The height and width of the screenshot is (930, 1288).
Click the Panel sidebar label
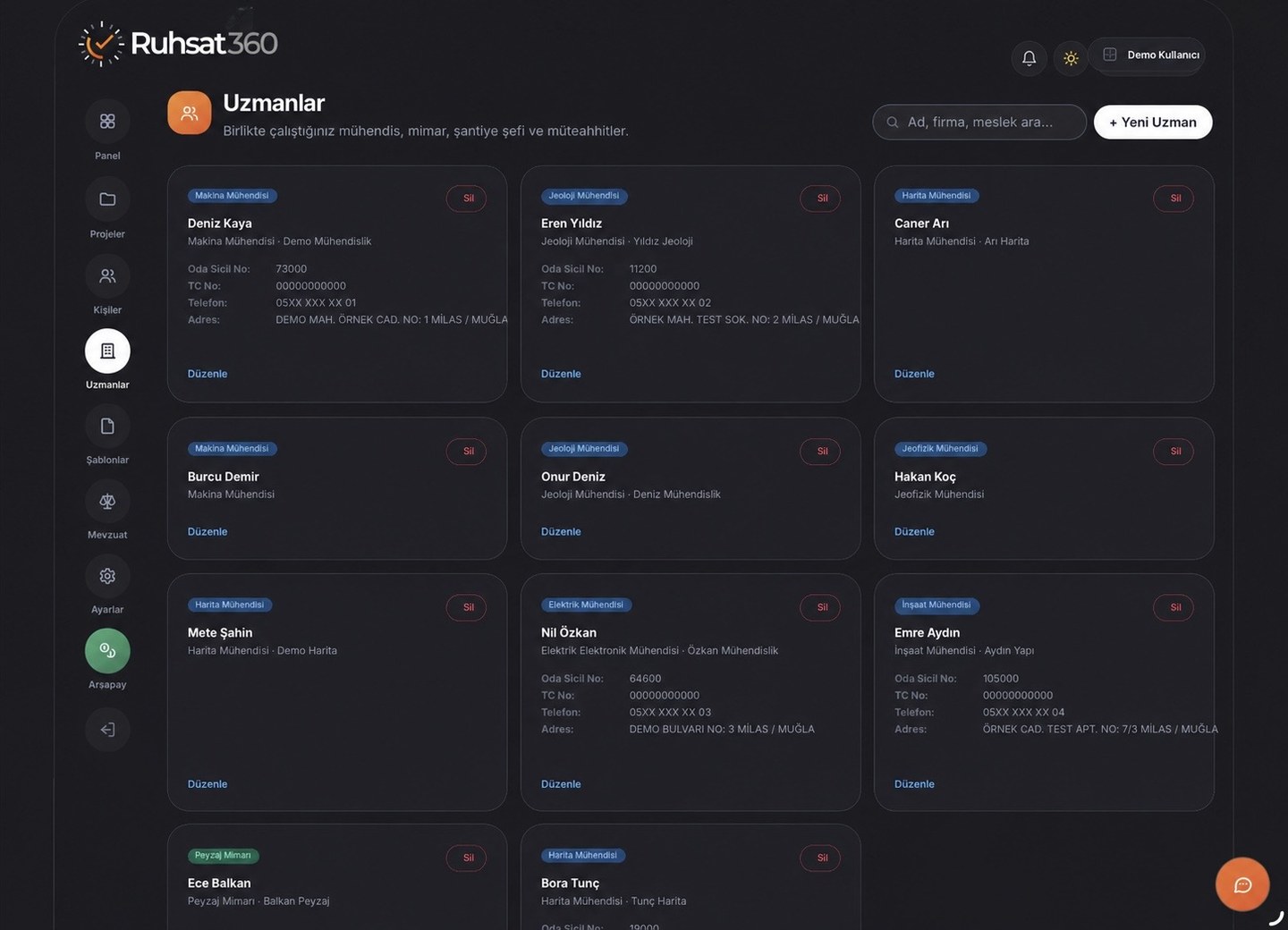point(107,156)
